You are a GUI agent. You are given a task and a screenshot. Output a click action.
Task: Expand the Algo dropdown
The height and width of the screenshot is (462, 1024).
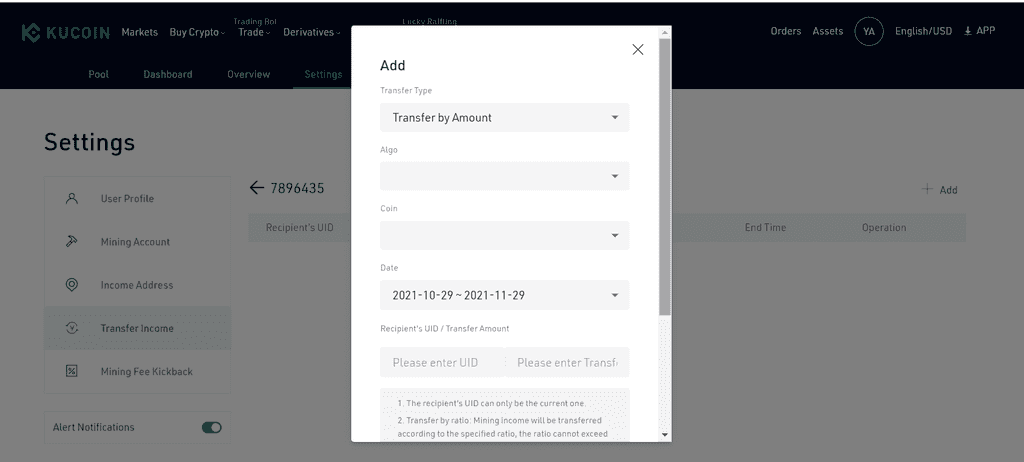click(505, 176)
